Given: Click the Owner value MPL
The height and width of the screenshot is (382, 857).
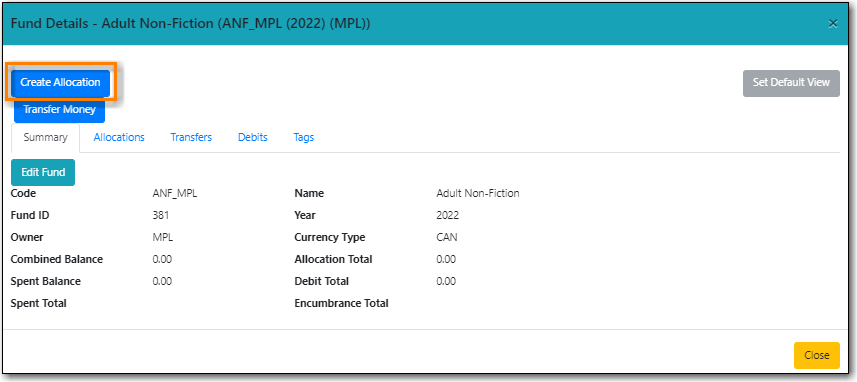Looking at the screenshot, I should click(x=163, y=238).
